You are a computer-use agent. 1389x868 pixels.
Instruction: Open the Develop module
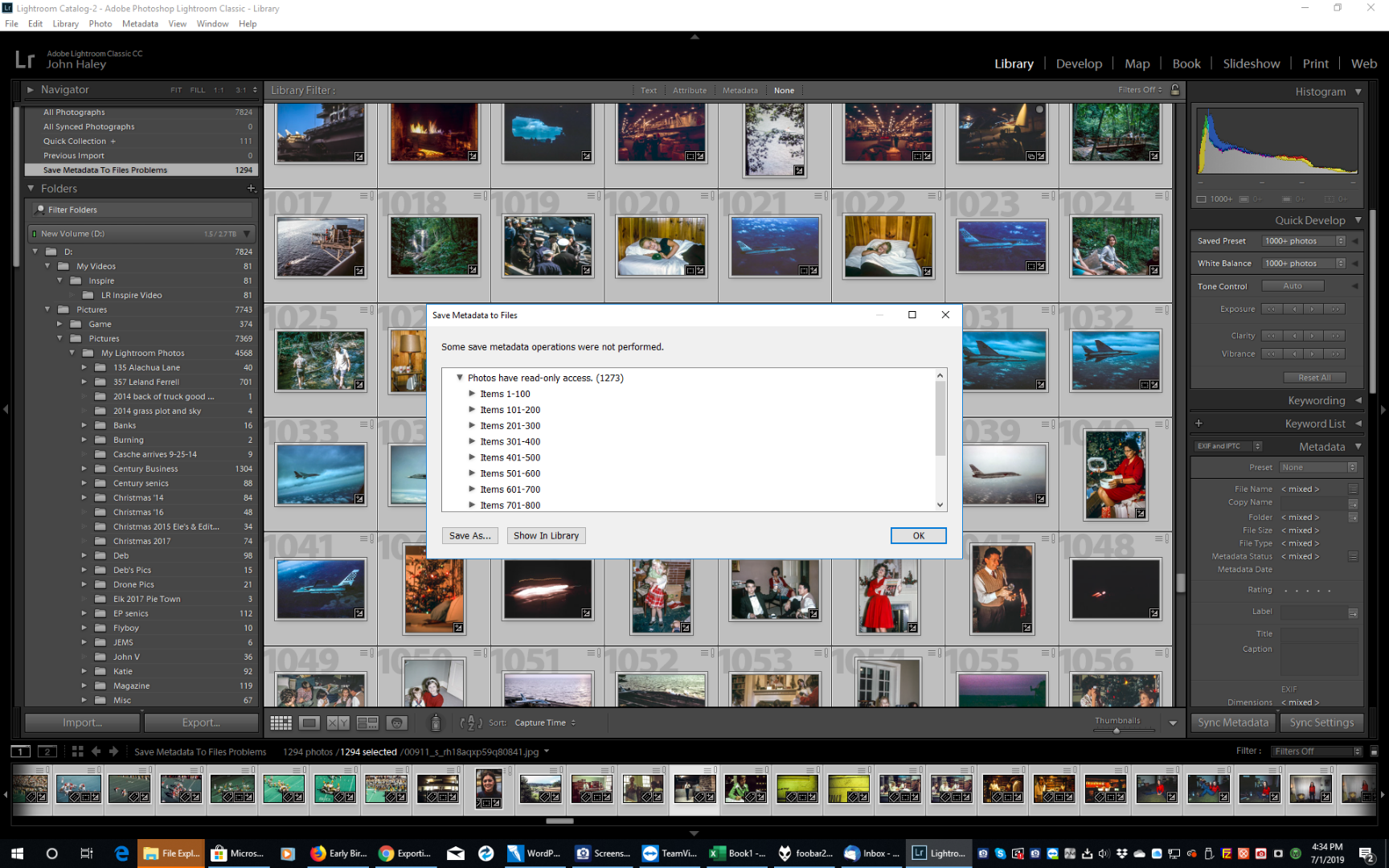coord(1079,63)
